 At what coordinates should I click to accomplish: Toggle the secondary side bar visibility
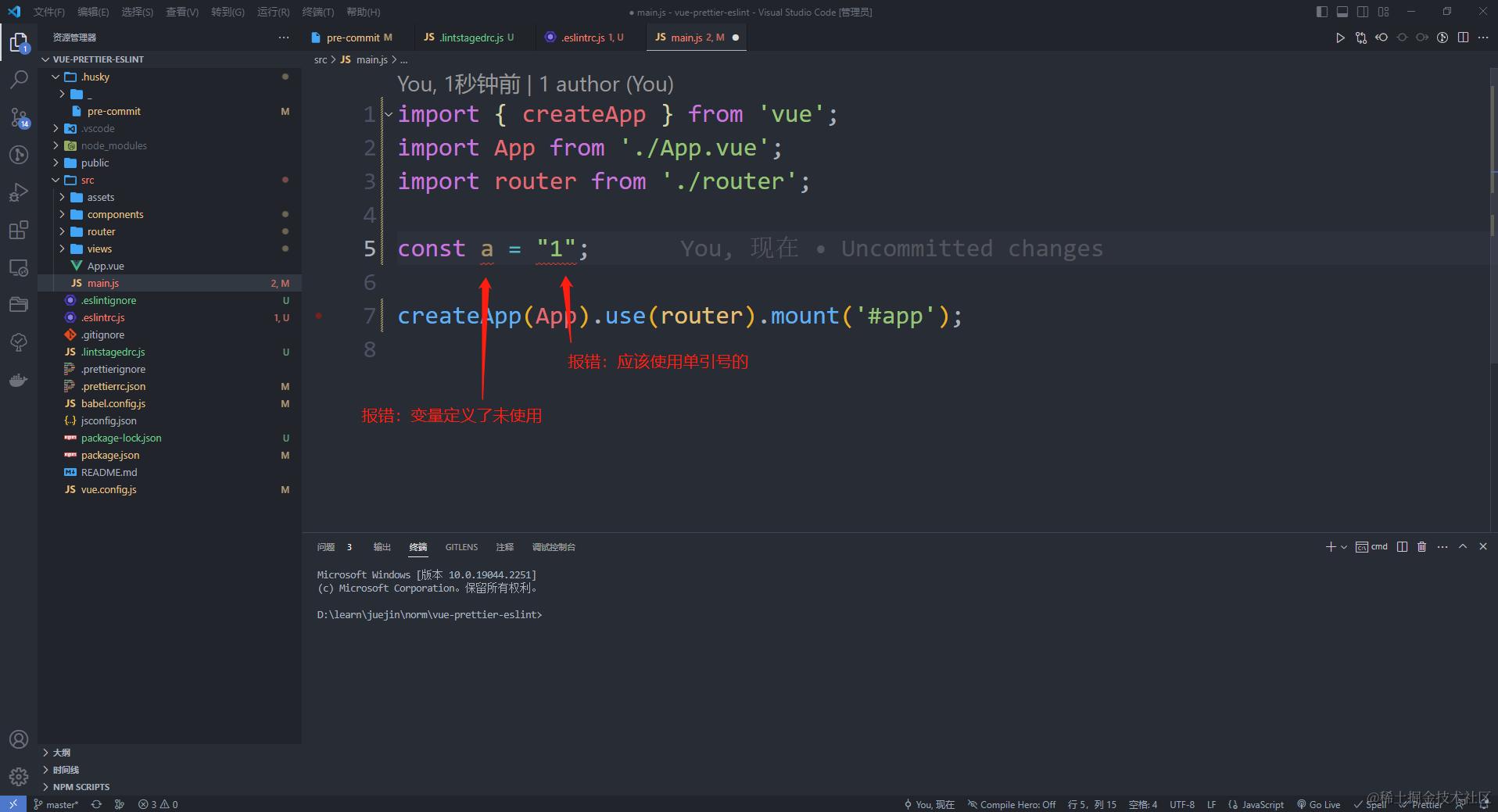coord(1363,12)
